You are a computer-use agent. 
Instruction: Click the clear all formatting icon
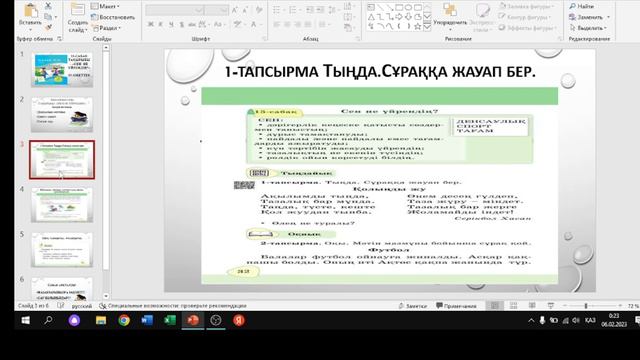click(259, 10)
